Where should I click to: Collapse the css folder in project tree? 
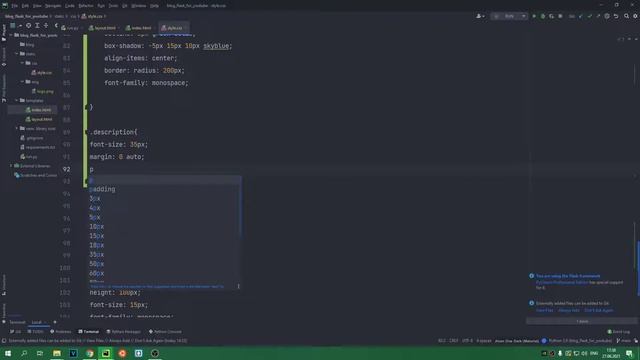(x=22, y=63)
